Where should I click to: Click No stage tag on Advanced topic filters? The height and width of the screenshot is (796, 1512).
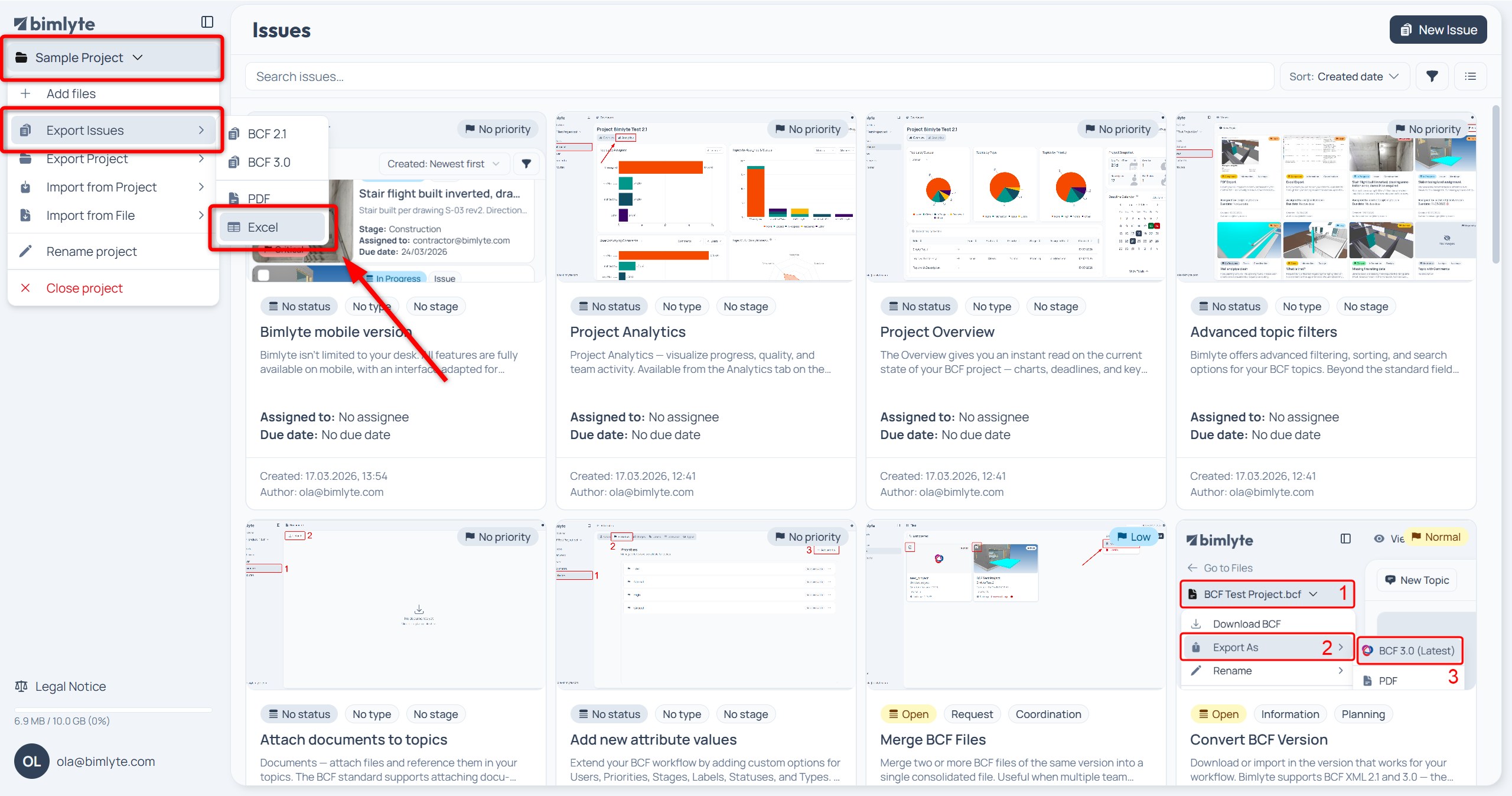[1366, 306]
